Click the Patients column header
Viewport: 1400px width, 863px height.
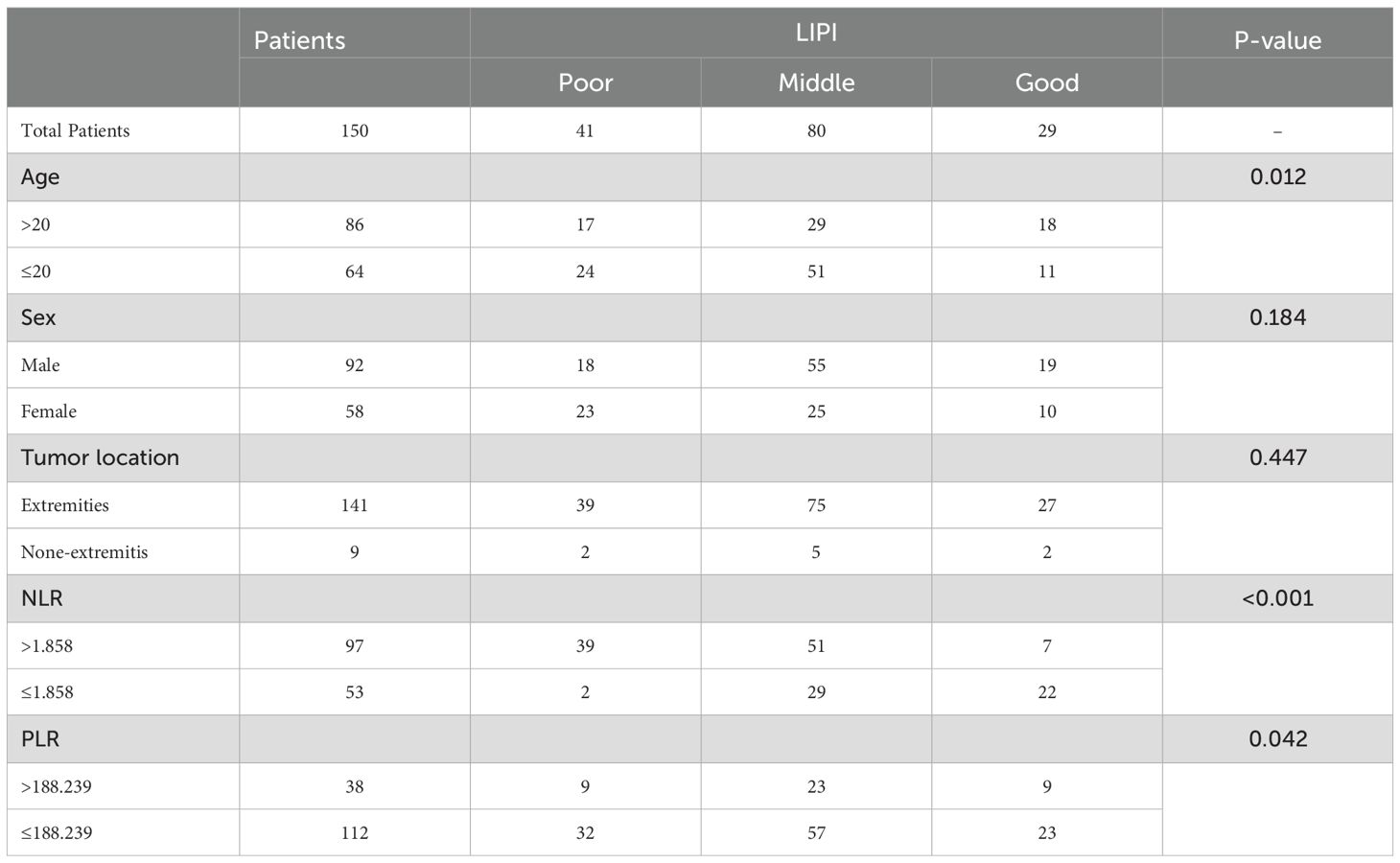pyautogui.click(x=299, y=40)
